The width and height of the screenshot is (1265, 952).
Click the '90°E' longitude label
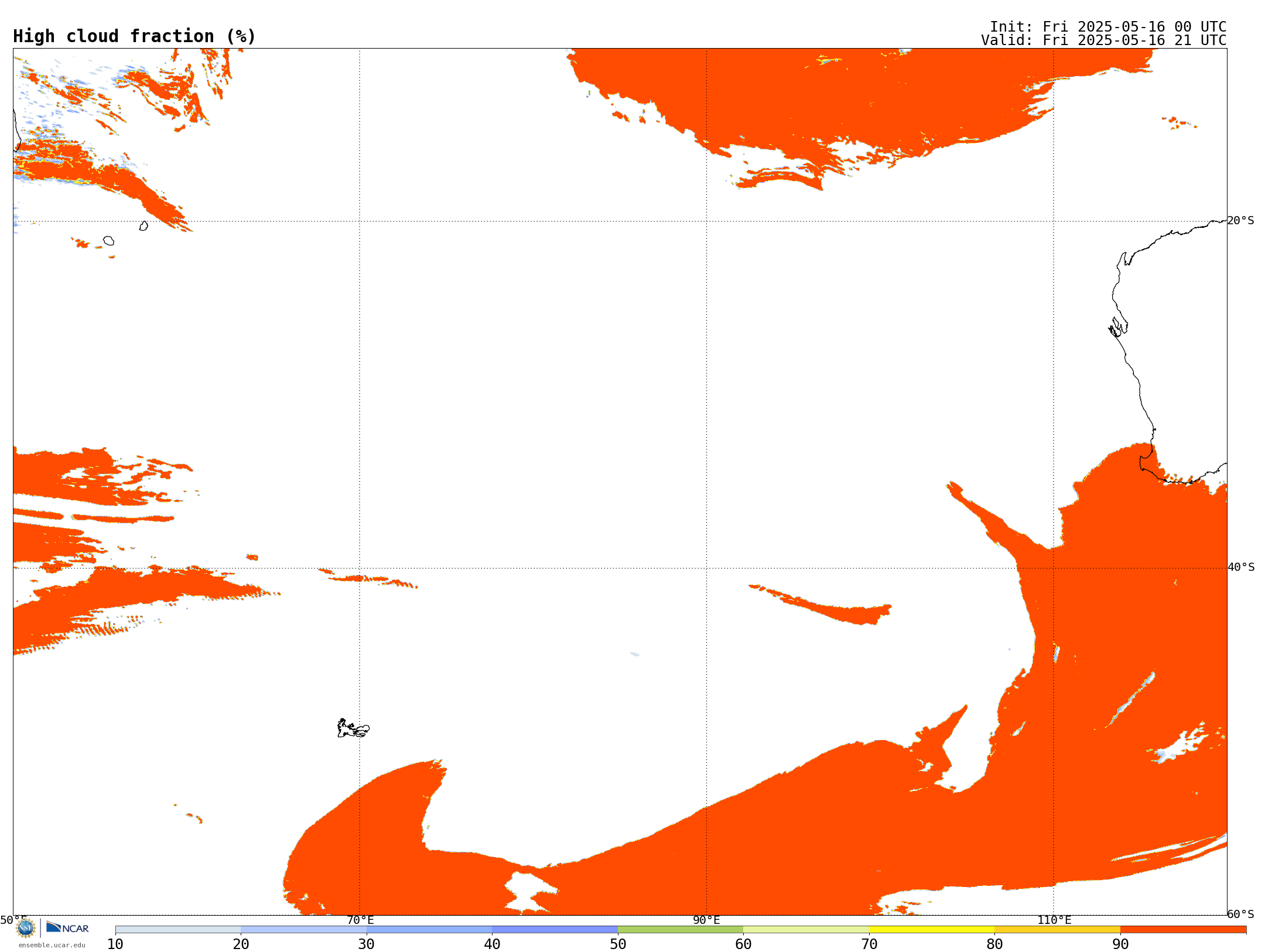707,920
